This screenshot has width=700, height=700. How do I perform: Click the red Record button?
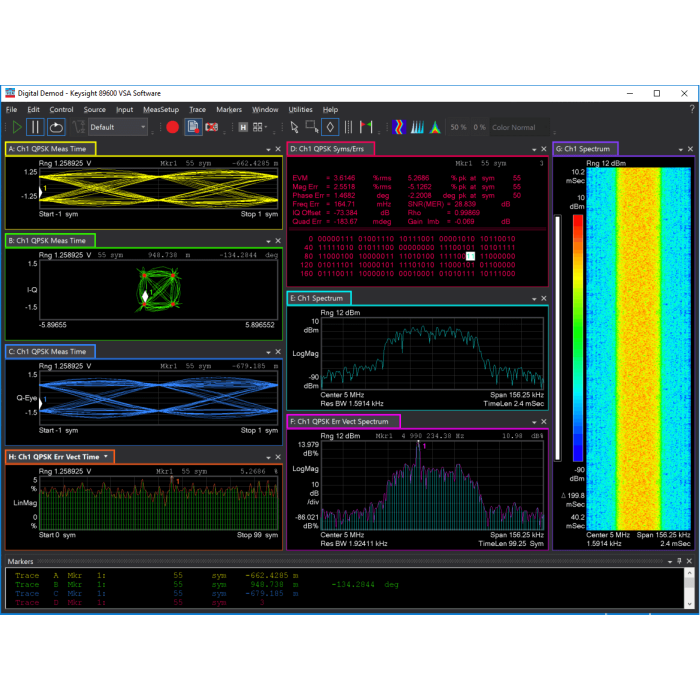point(172,127)
